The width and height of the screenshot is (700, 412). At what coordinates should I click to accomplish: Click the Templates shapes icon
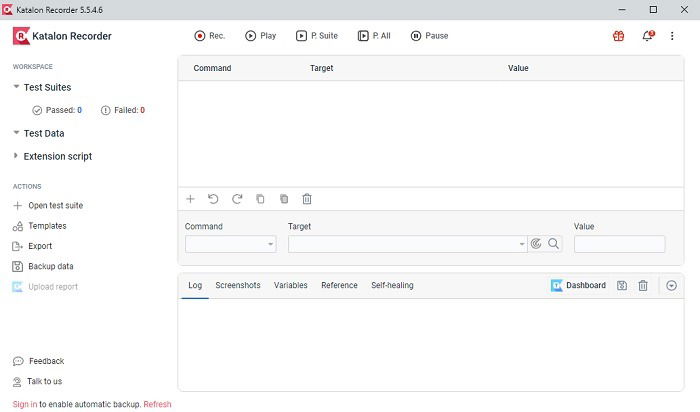tap(17, 226)
